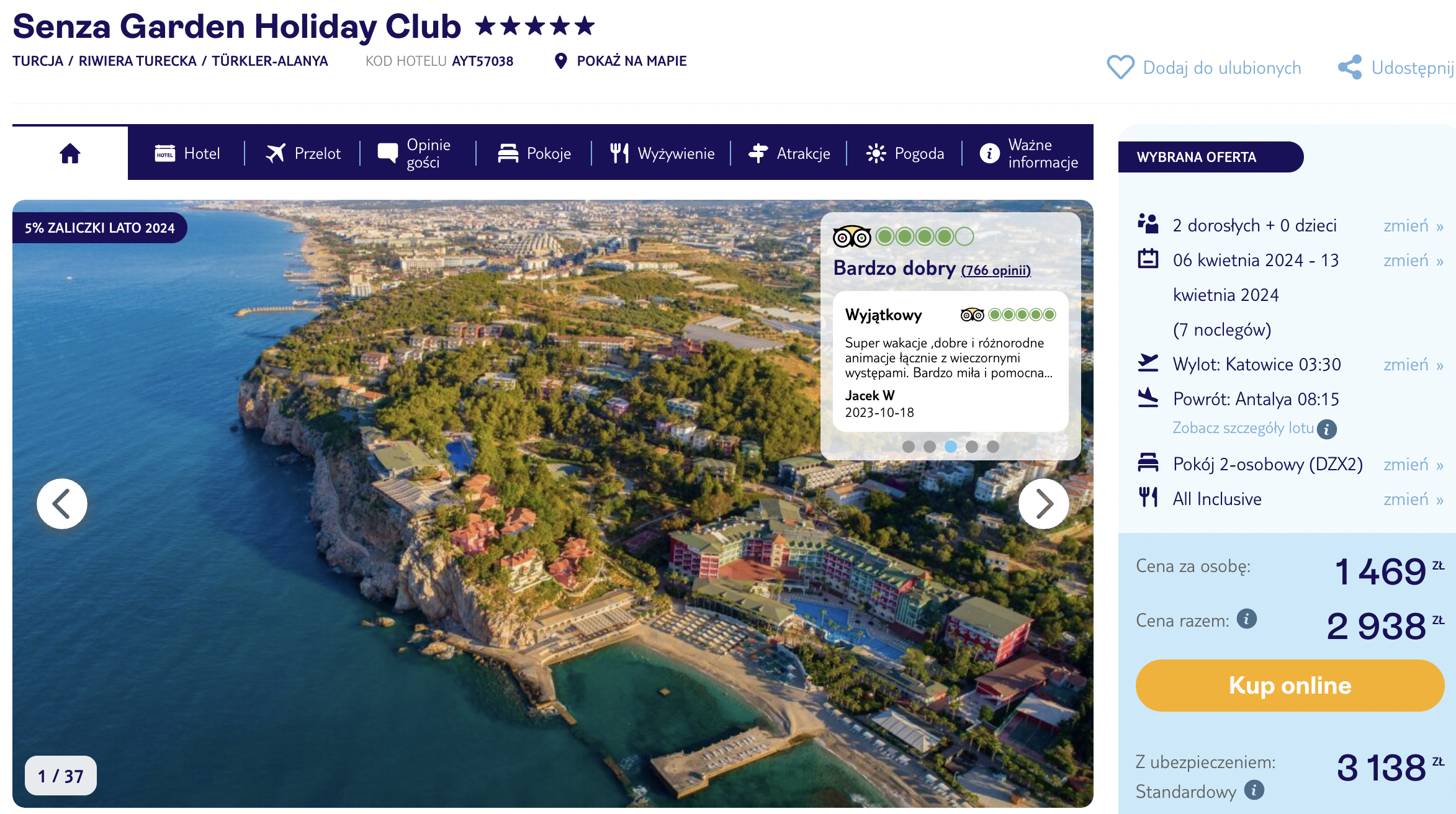
Task: Click the meal cutlery icon
Action: 1148,497
